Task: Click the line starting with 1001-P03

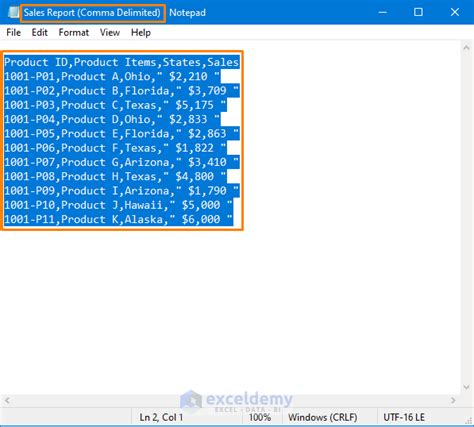Action: [115, 105]
